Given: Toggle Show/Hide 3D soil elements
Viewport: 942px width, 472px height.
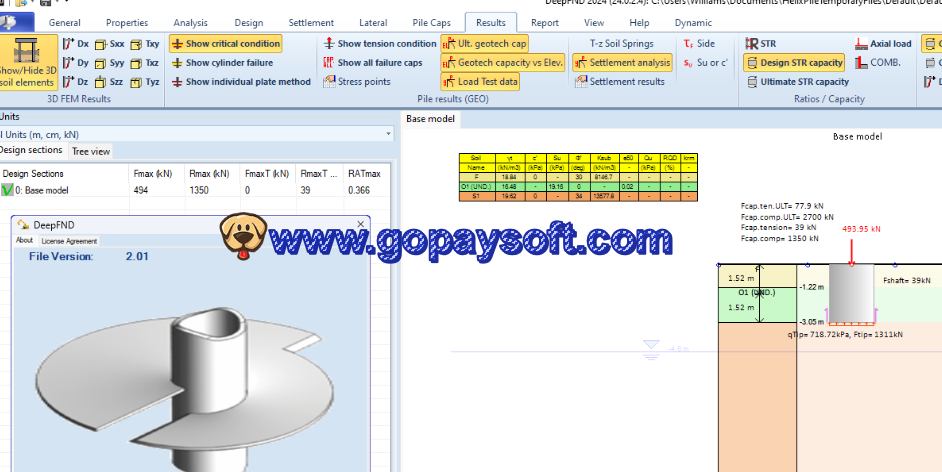Looking at the screenshot, I should 28,63.
